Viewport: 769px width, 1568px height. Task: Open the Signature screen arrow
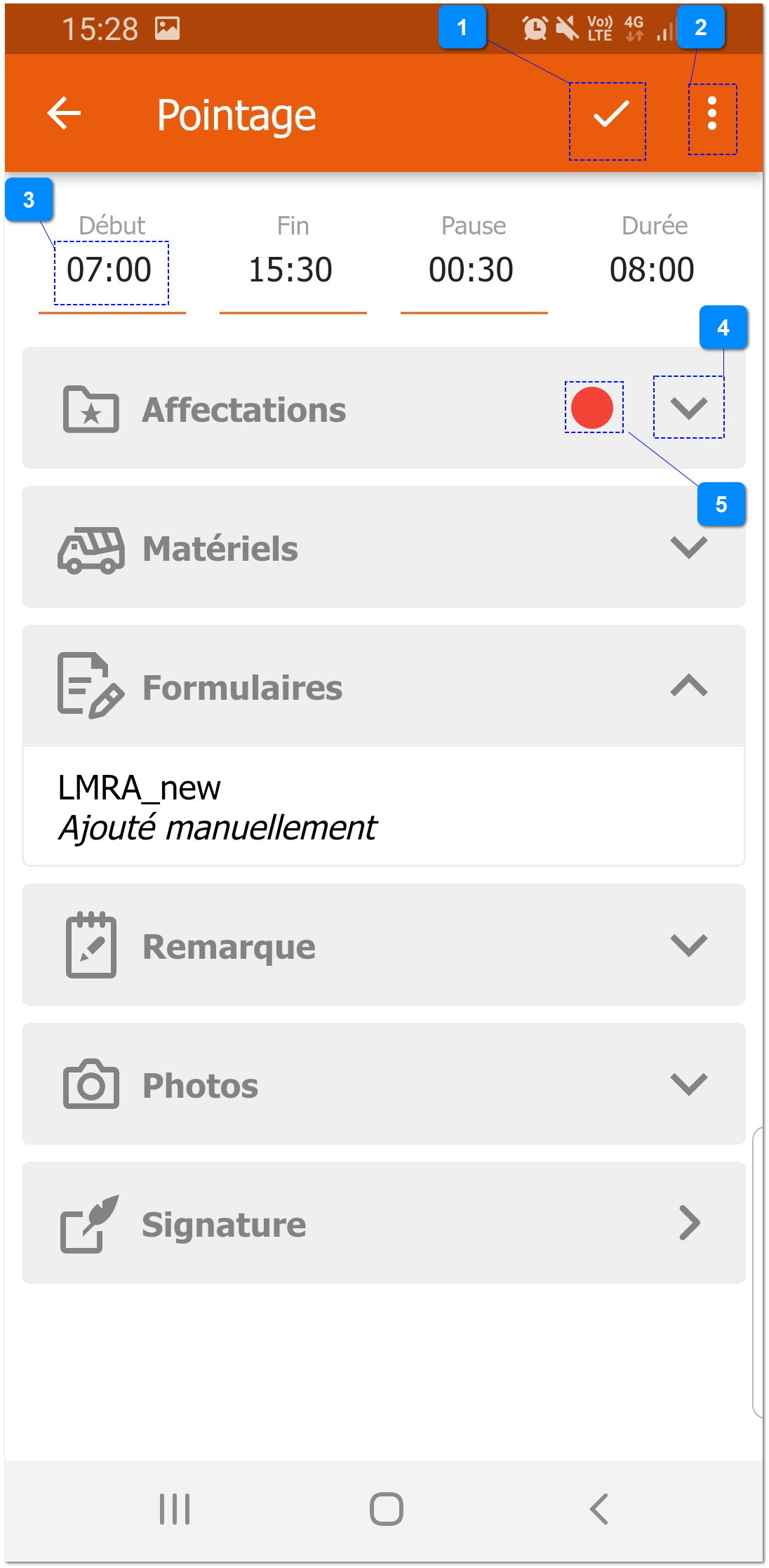[690, 1223]
